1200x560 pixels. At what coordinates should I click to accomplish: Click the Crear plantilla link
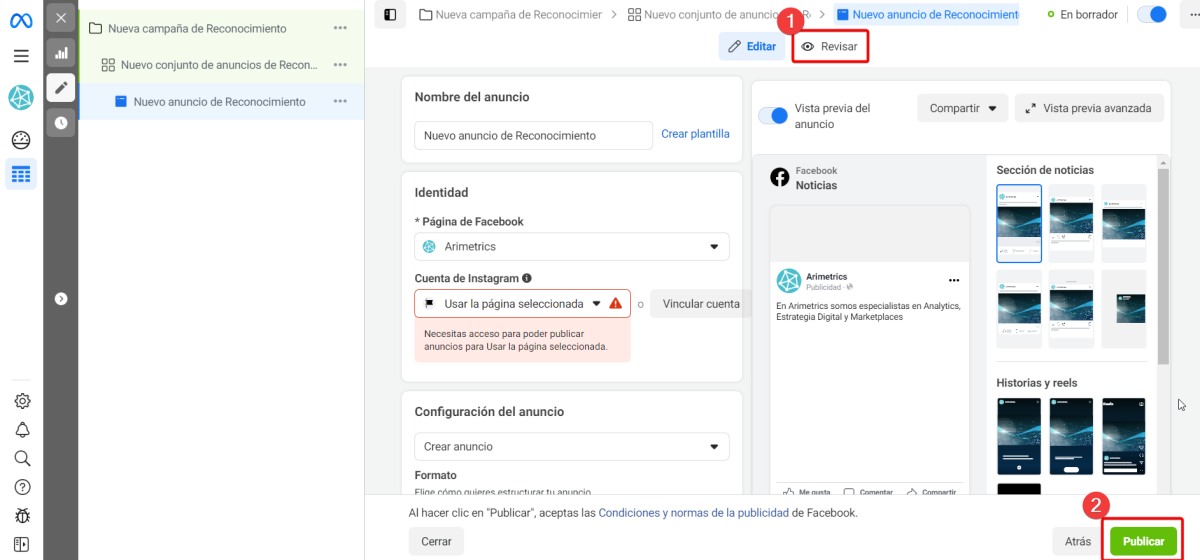[695, 134]
